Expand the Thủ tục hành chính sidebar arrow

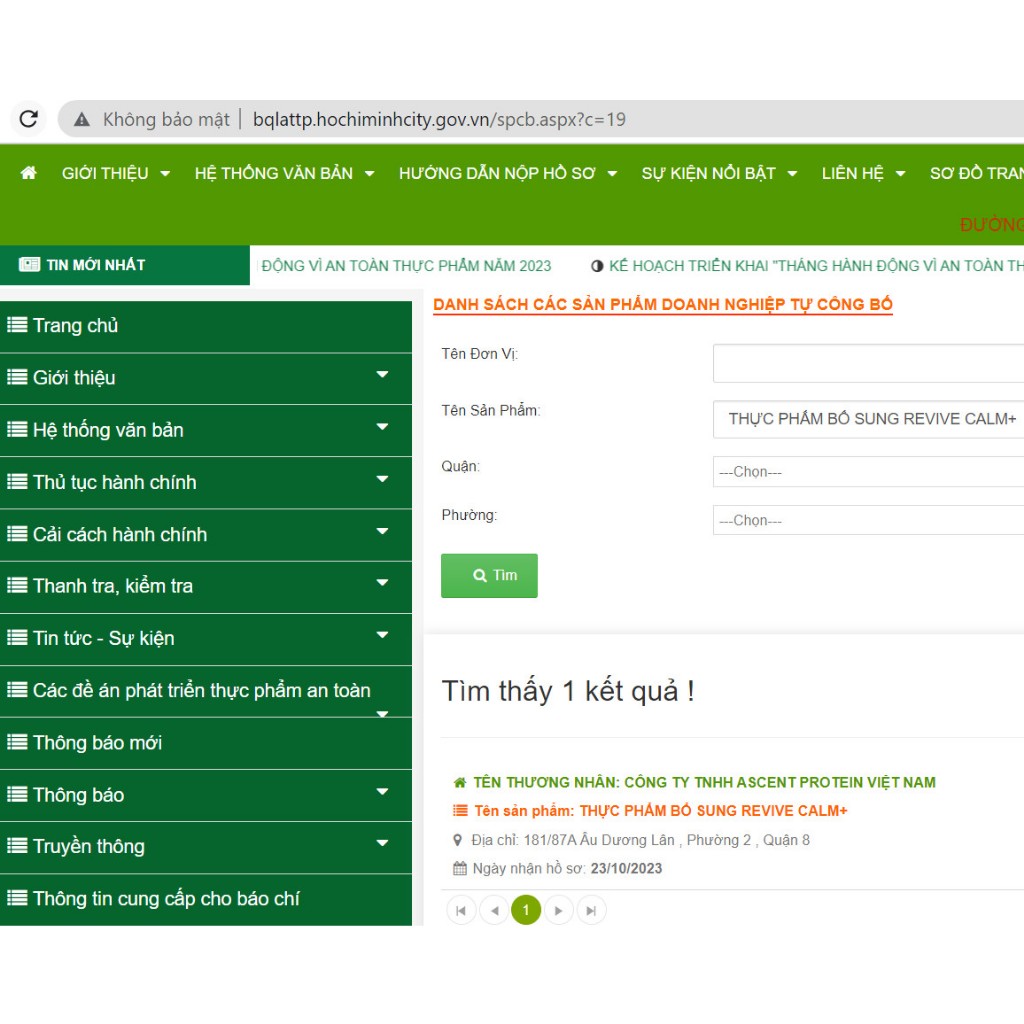383,479
